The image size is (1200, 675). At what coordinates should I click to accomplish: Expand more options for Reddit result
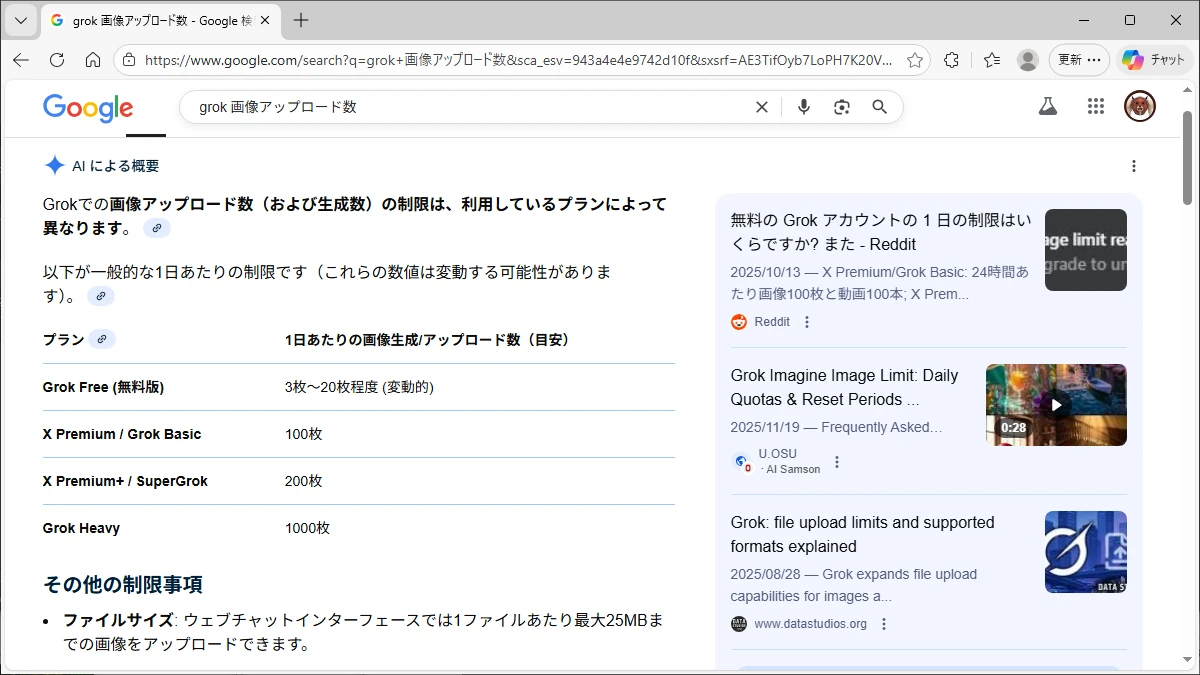click(807, 322)
